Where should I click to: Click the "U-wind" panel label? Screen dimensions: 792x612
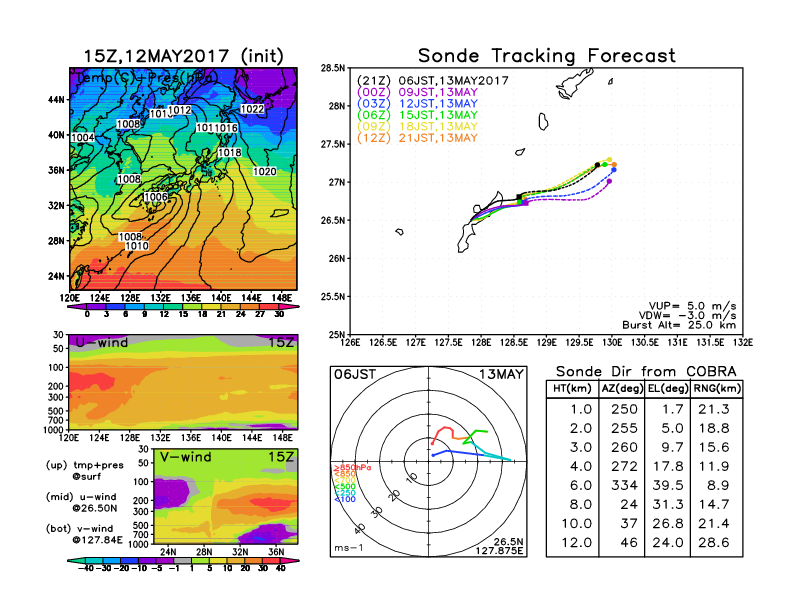click(x=102, y=342)
